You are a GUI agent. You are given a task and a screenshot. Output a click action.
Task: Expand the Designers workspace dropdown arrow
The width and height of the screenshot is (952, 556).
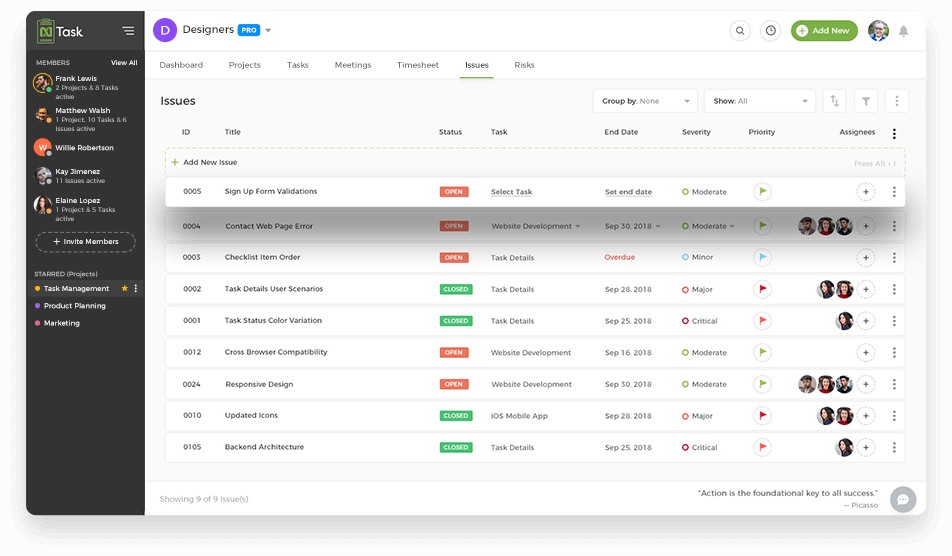pos(268,30)
